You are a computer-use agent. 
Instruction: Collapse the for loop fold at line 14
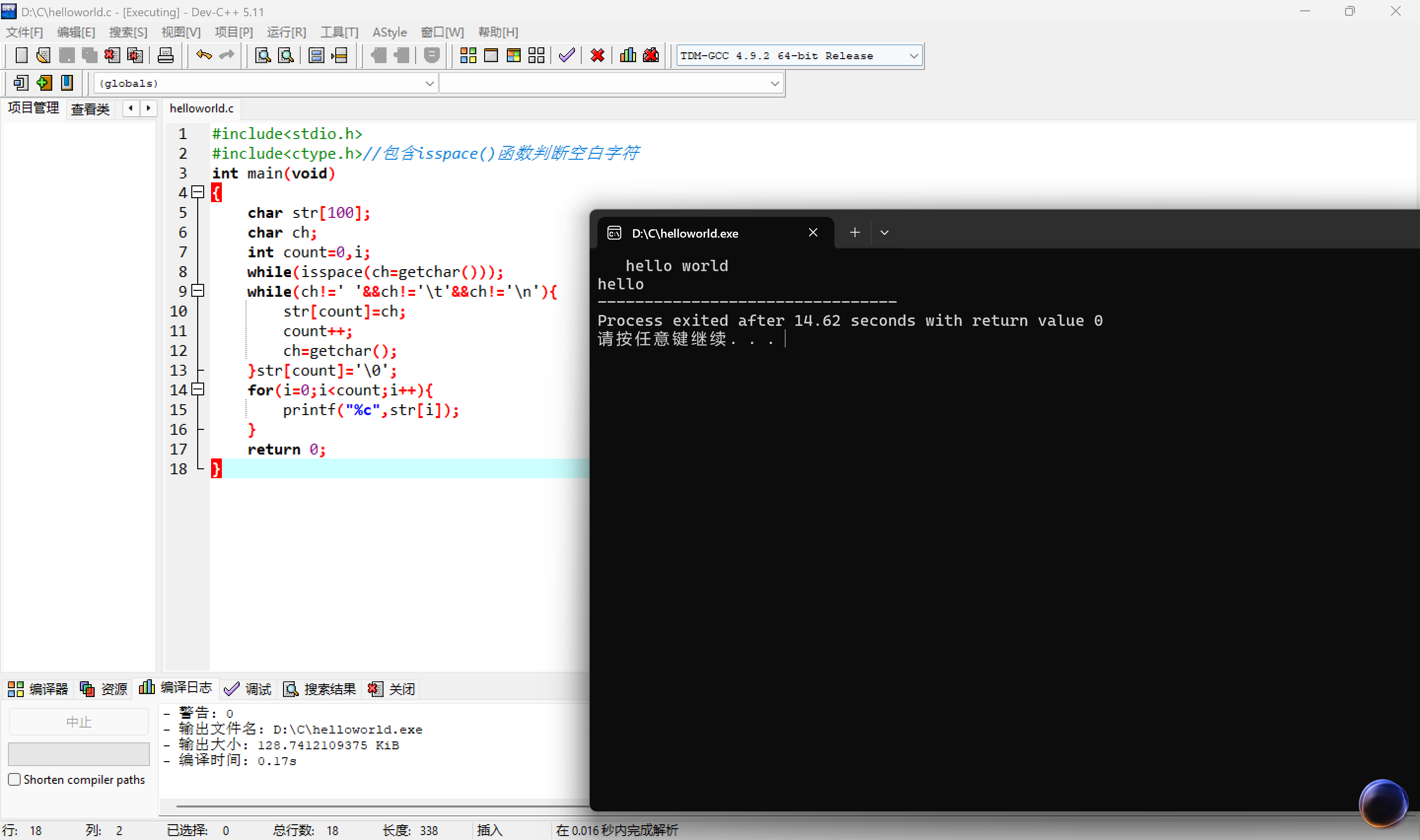tap(198, 389)
